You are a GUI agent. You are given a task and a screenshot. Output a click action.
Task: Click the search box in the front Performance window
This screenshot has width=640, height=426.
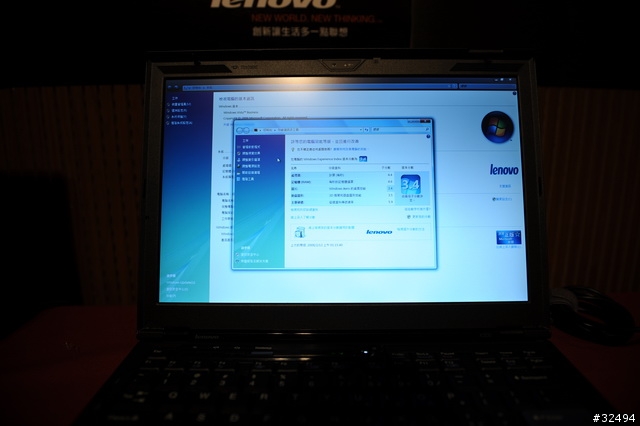click(401, 129)
